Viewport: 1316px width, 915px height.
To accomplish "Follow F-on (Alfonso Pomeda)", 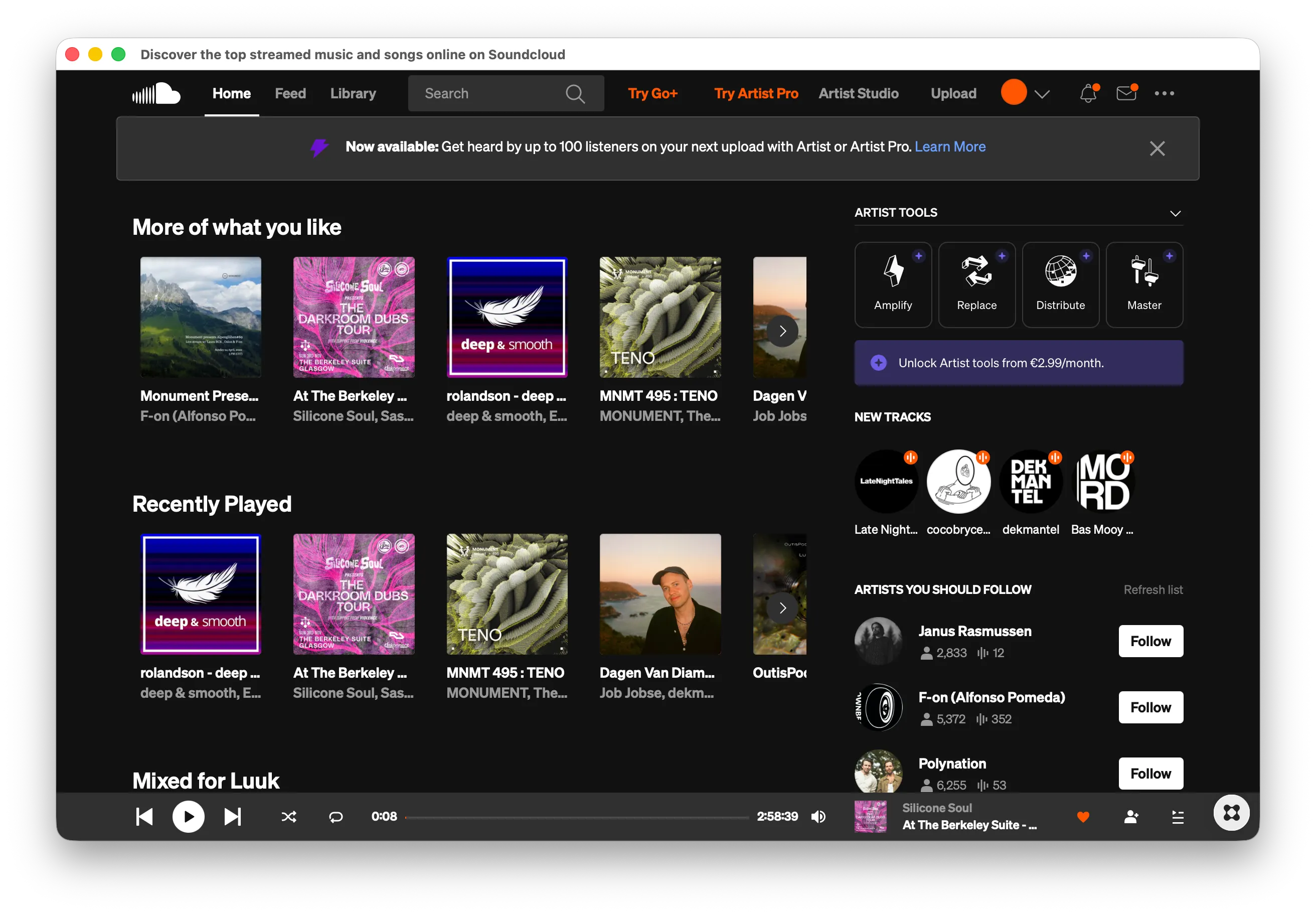I will (1150, 707).
